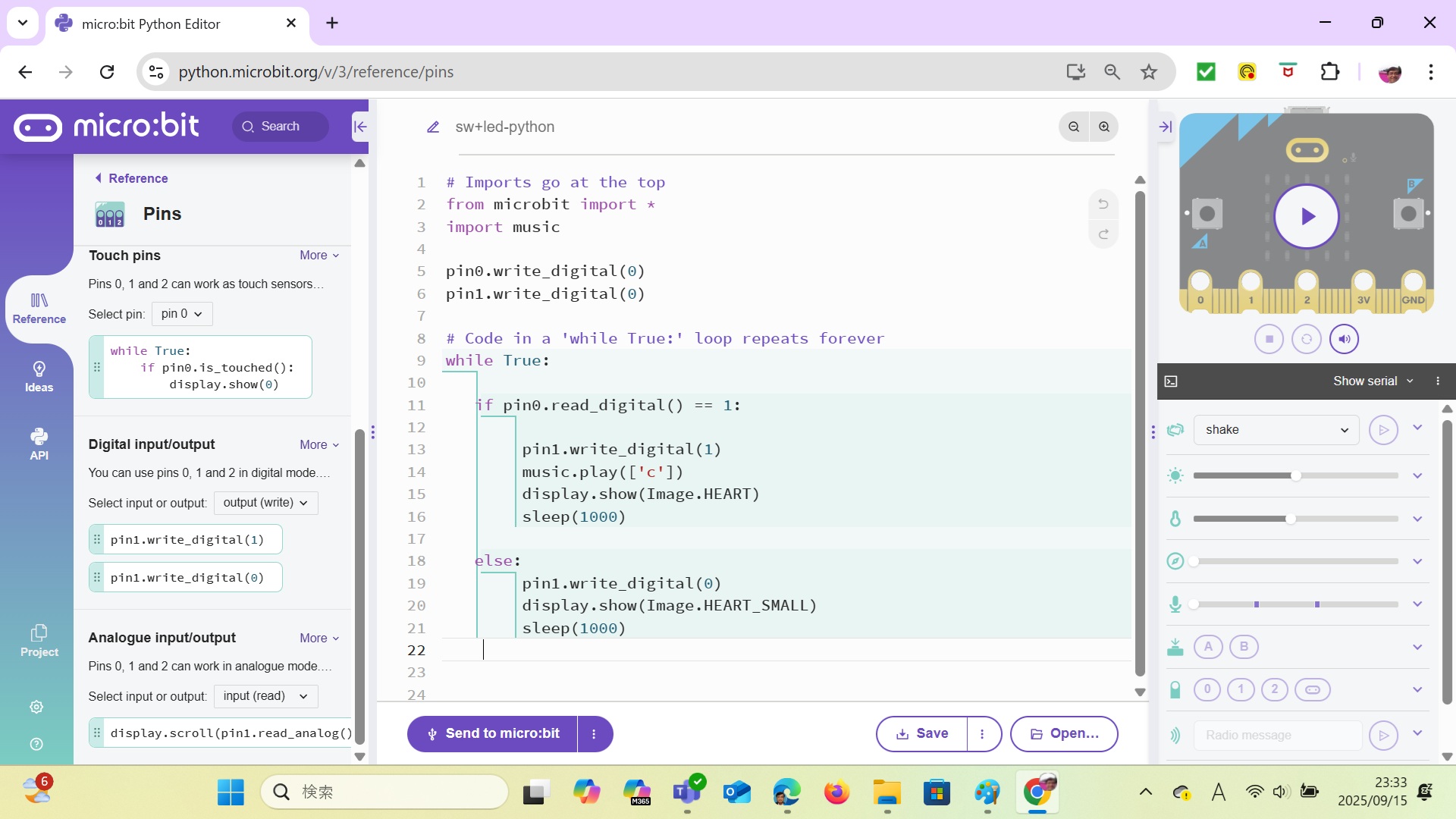The height and width of the screenshot is (819, 1456).
Task: Restart the simulator with the reset icon
Action: 1306,339
